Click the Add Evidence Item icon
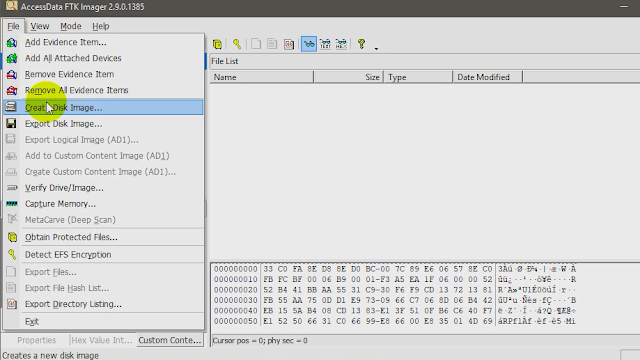This screenshot has width=640, height=360. (11, 42)
